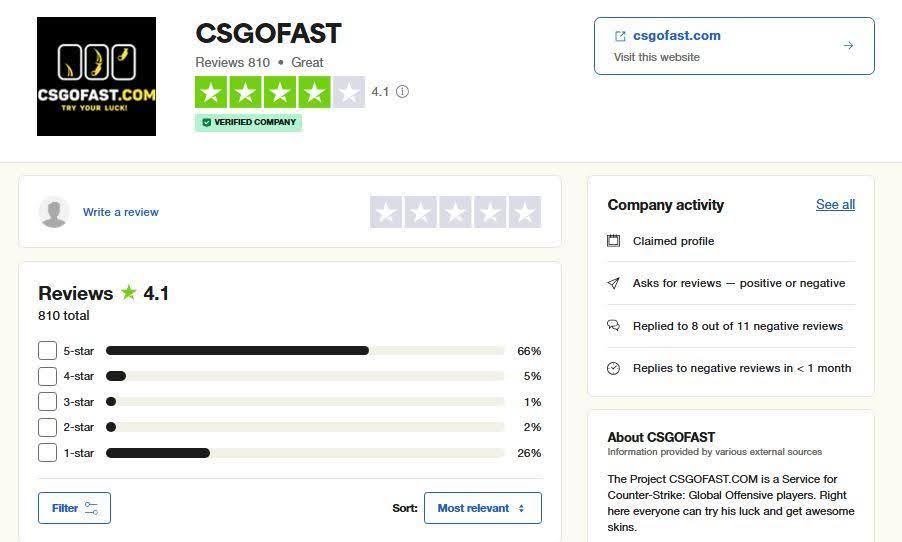Viewport: 902px width, 542px height.
Task: Click the CSGOFAST.COM logo thumbnail
Action: pyautogui.click(x=96, y=76)
